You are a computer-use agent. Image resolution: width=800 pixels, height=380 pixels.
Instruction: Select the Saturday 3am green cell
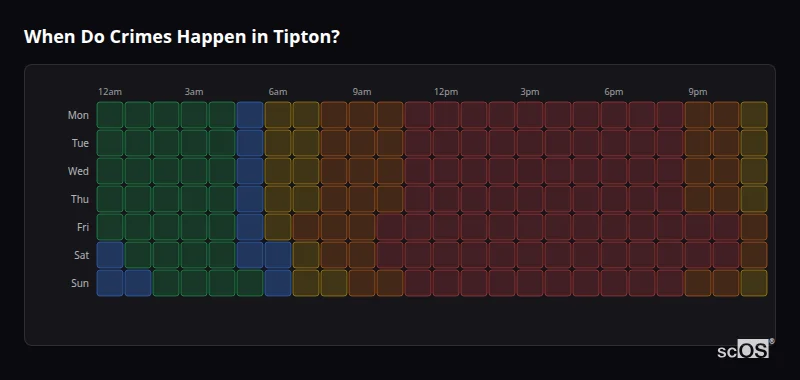(194, 255)
